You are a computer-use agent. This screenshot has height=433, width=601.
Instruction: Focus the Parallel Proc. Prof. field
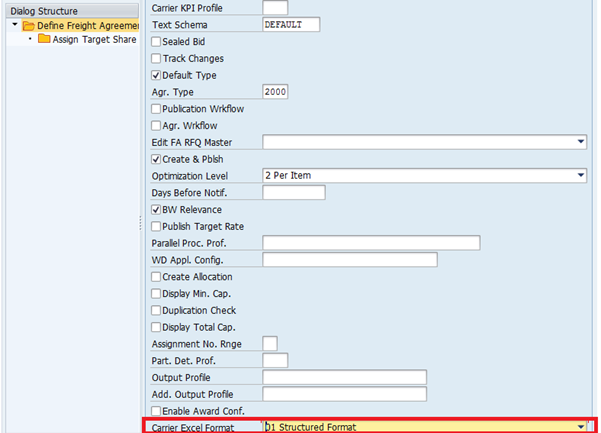(x=370, y=243)
